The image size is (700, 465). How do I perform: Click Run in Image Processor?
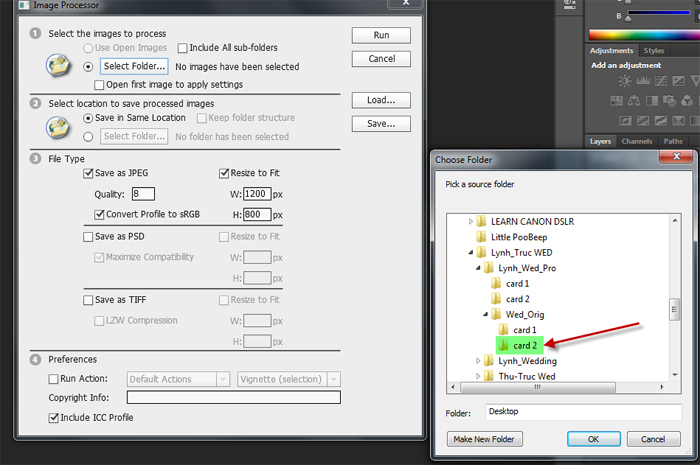click(381, 35)
